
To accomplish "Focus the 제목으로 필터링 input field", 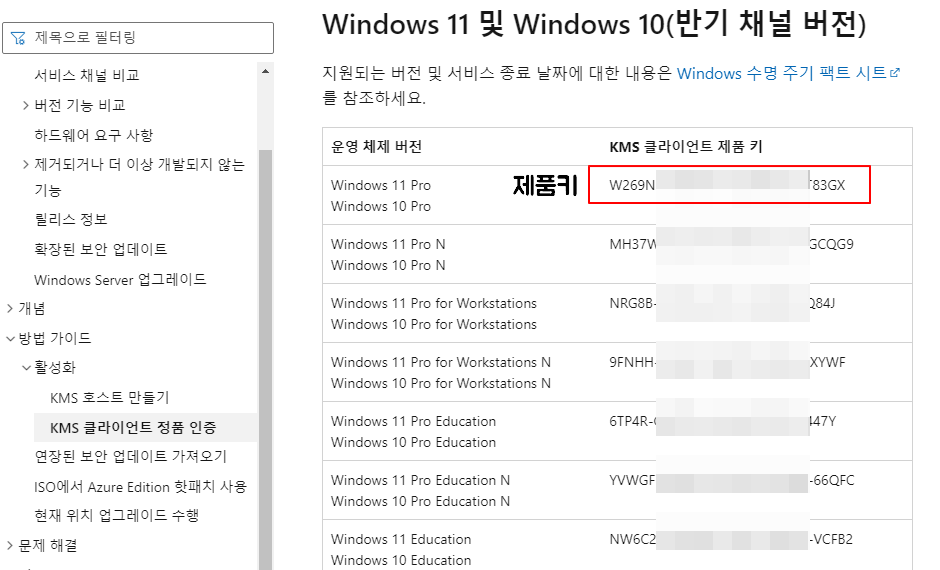I will (138, 38).
